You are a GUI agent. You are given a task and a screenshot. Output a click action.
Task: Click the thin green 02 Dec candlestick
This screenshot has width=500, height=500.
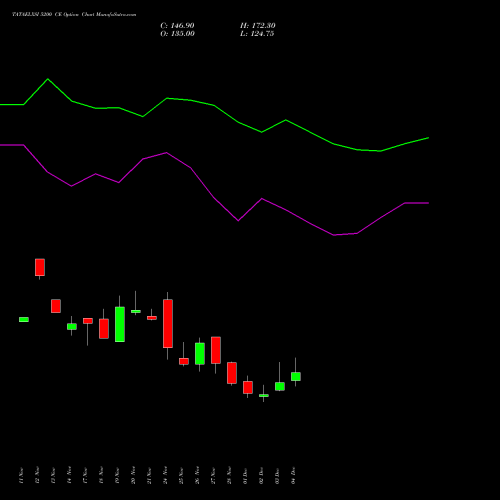264,395
